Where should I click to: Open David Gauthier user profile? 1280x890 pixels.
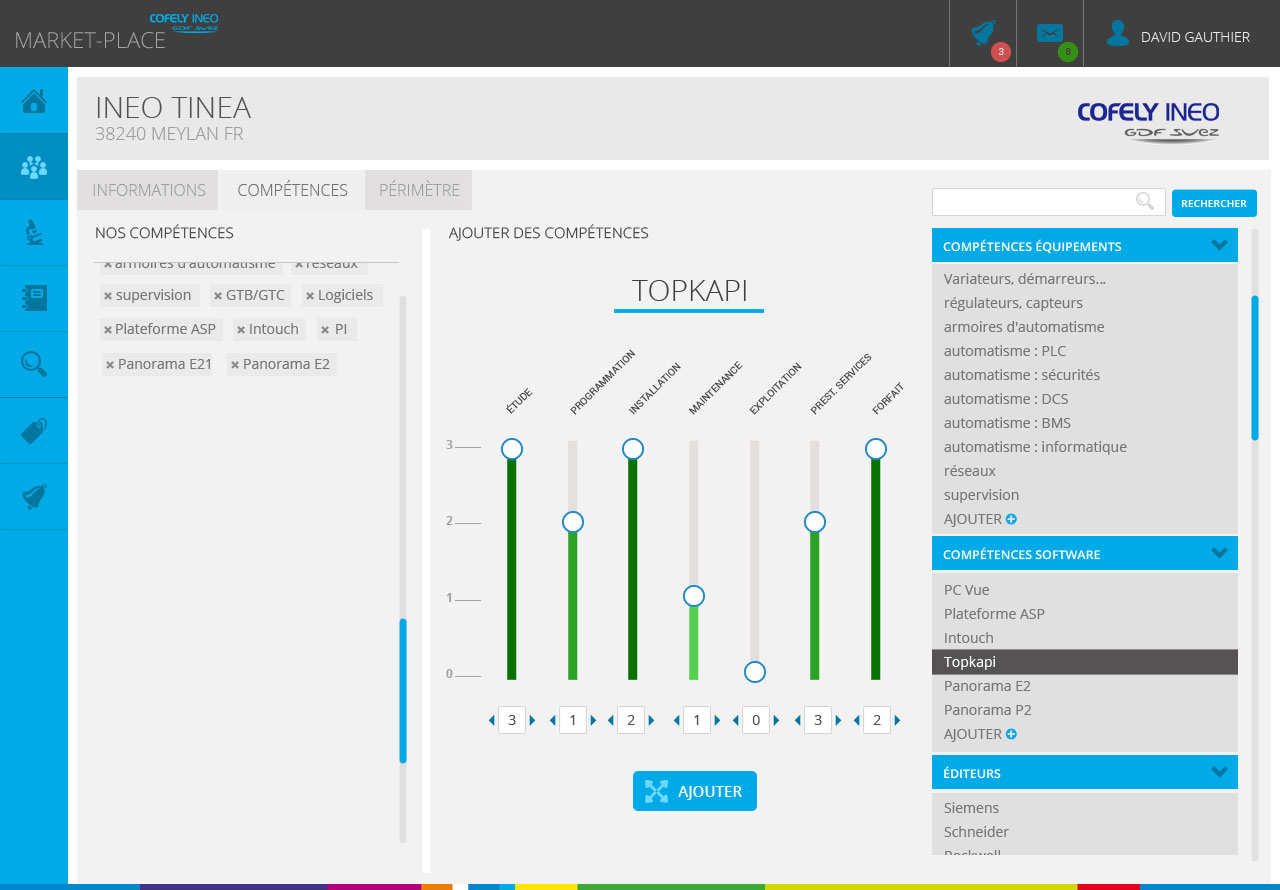[1179, 37]
